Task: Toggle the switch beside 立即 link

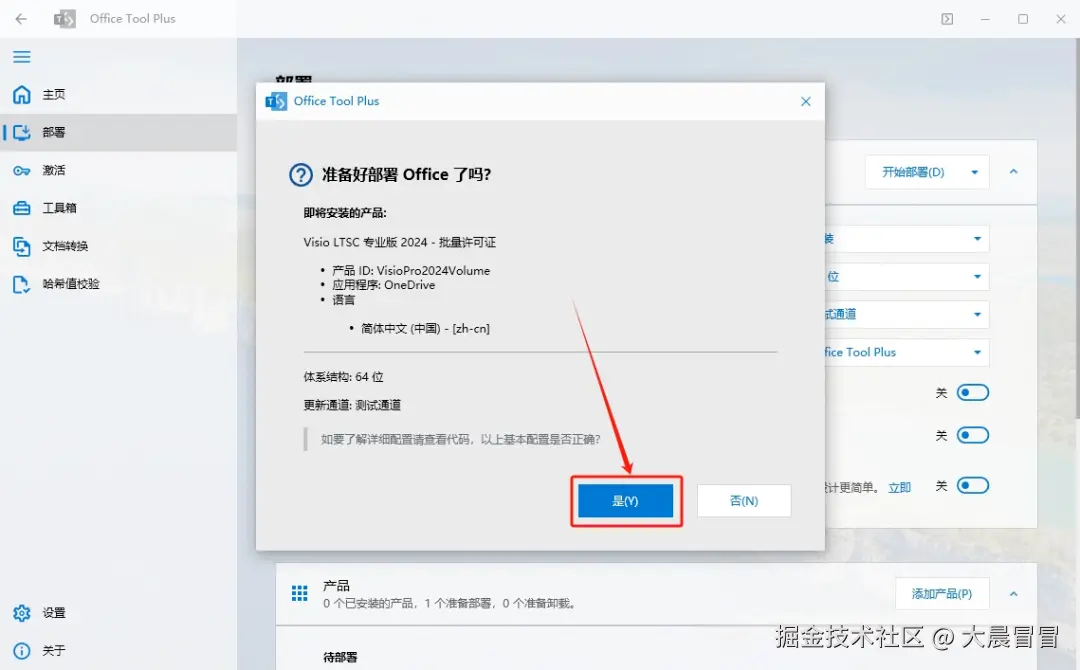Action: (x=973, y=485)
